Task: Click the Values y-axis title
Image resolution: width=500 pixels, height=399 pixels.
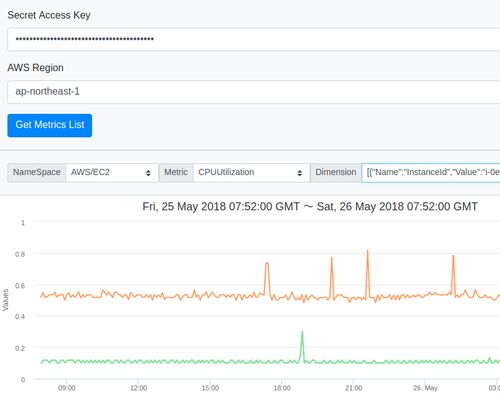Action: tap(5, 300)
